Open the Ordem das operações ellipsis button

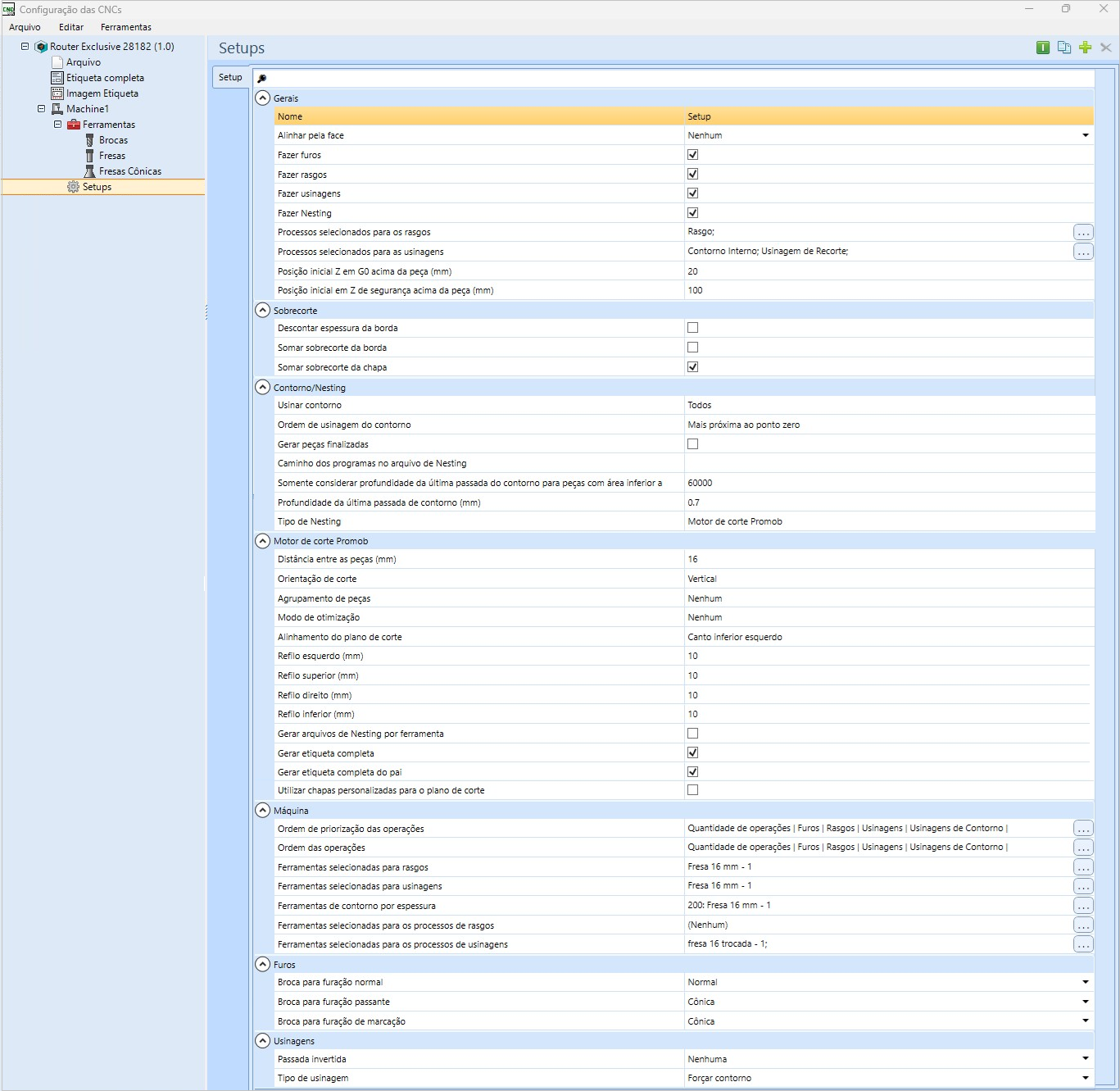[x=1083, y=848]
